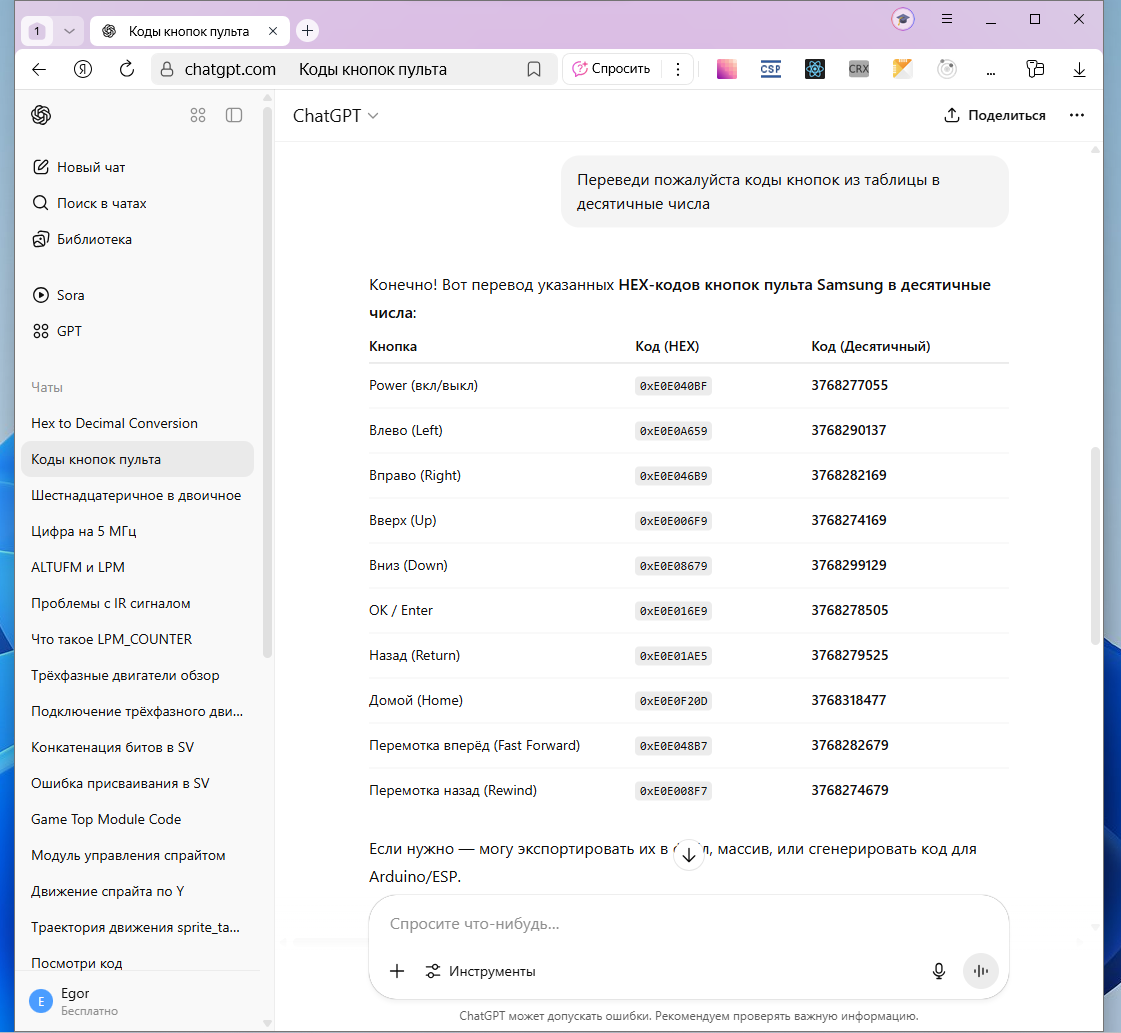Viewport: 1121px width, 1033px height.
Task: Open the extensions puzzle panel icon
Action: click(x=1035, y=69)
